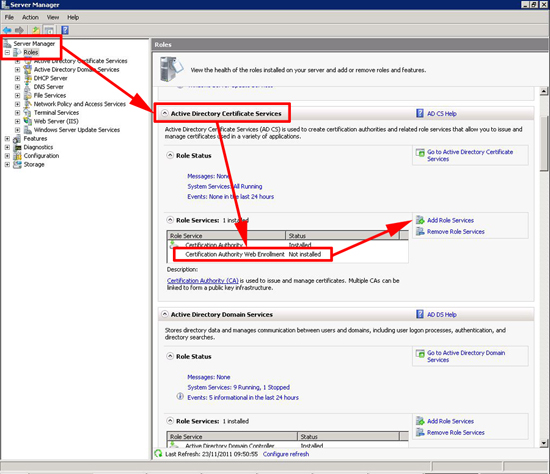The height and width of the screenshot is (474, 550).
Task: Click the Active Directory Domain Services tree icon
Action: coord(28,69)
